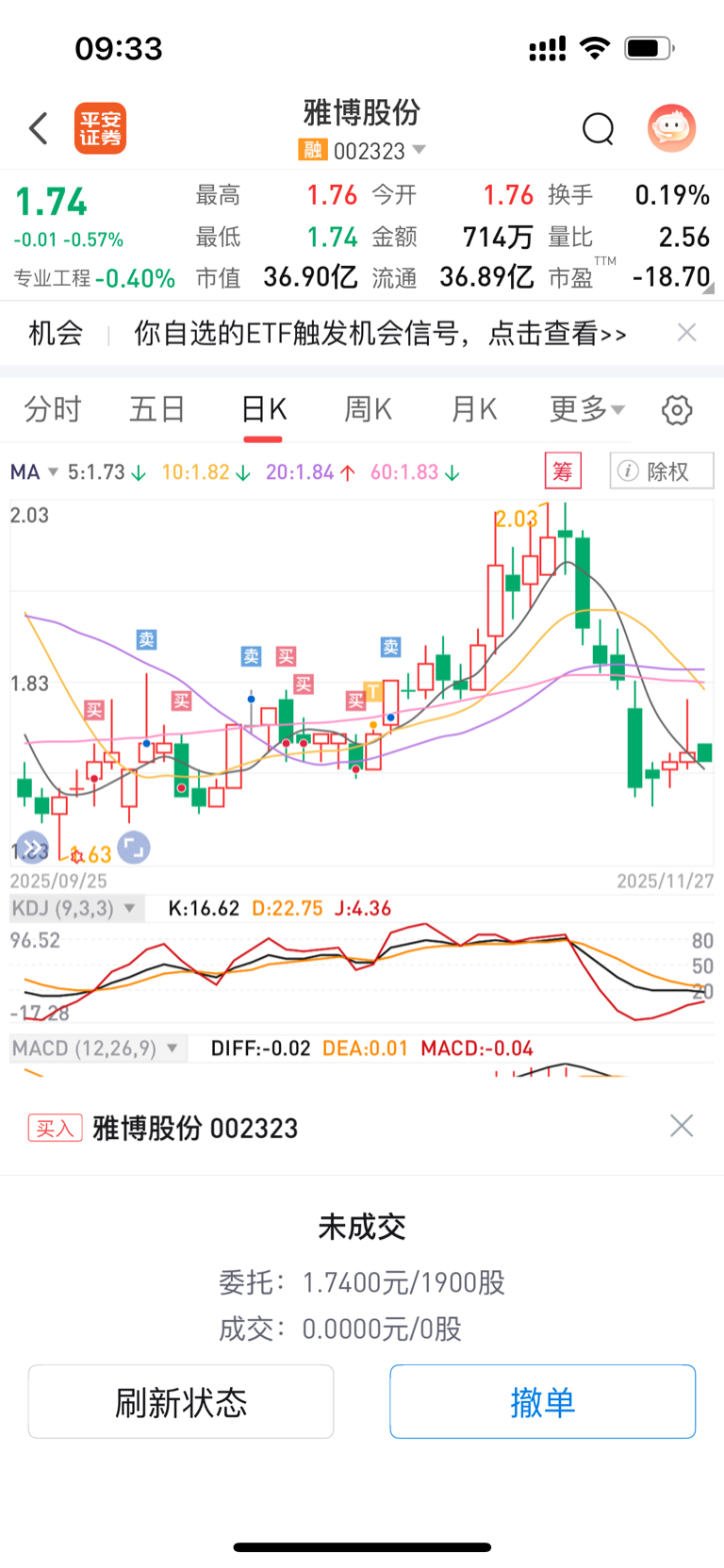724x1568 pixels.
Task: Select the 日K tab
Action: [x=264, y=409]
